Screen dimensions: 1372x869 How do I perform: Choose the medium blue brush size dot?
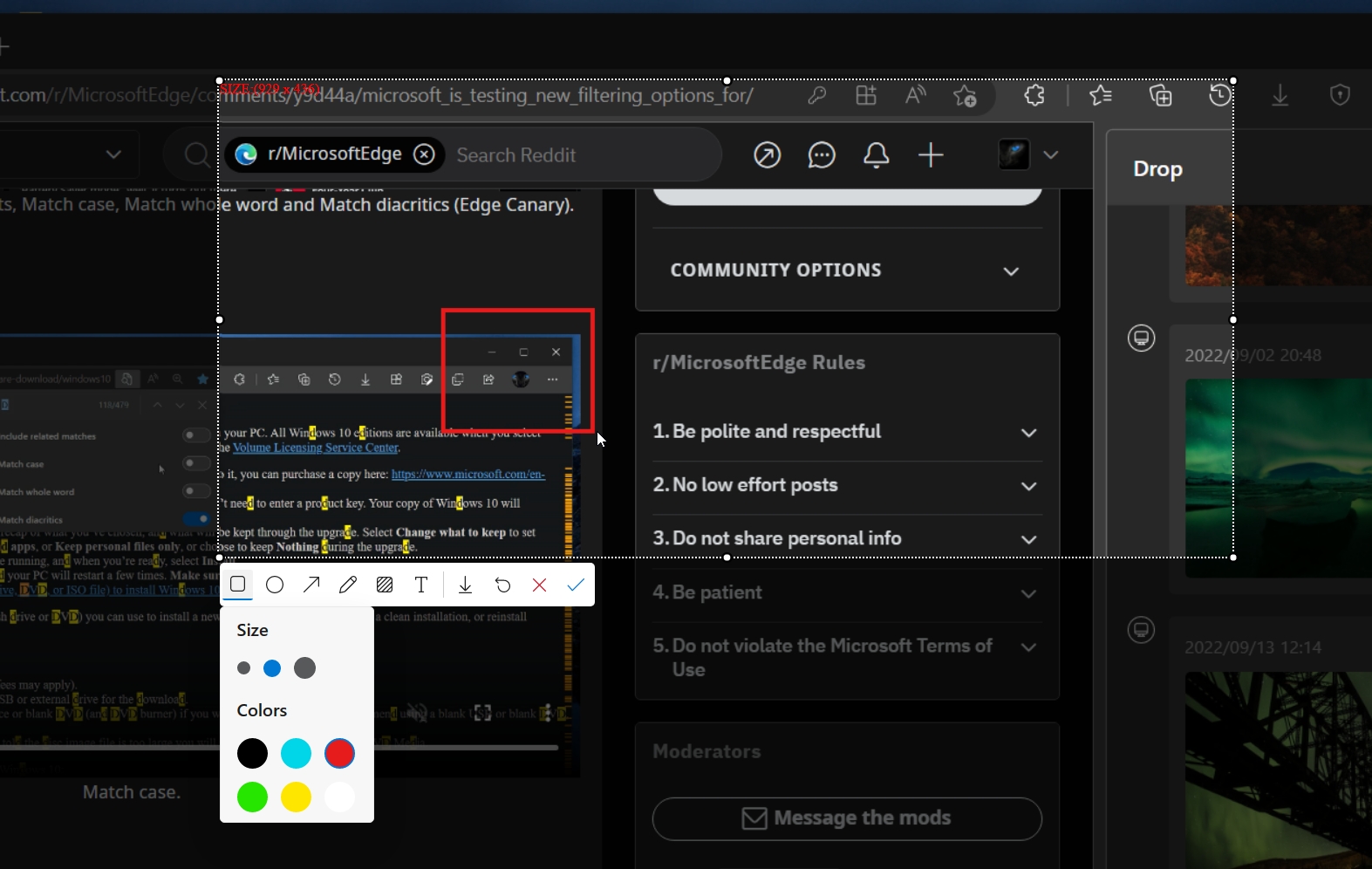pos(272,668)
